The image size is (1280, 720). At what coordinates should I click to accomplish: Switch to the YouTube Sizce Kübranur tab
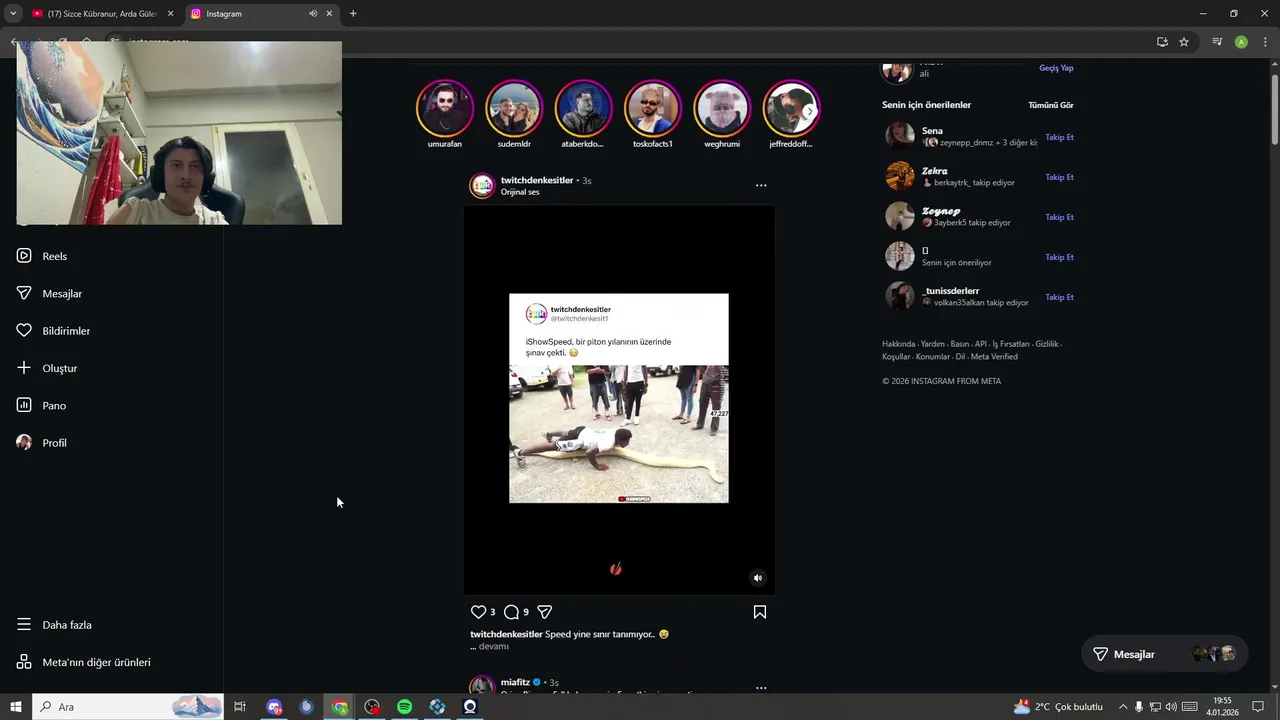(104, 14)
